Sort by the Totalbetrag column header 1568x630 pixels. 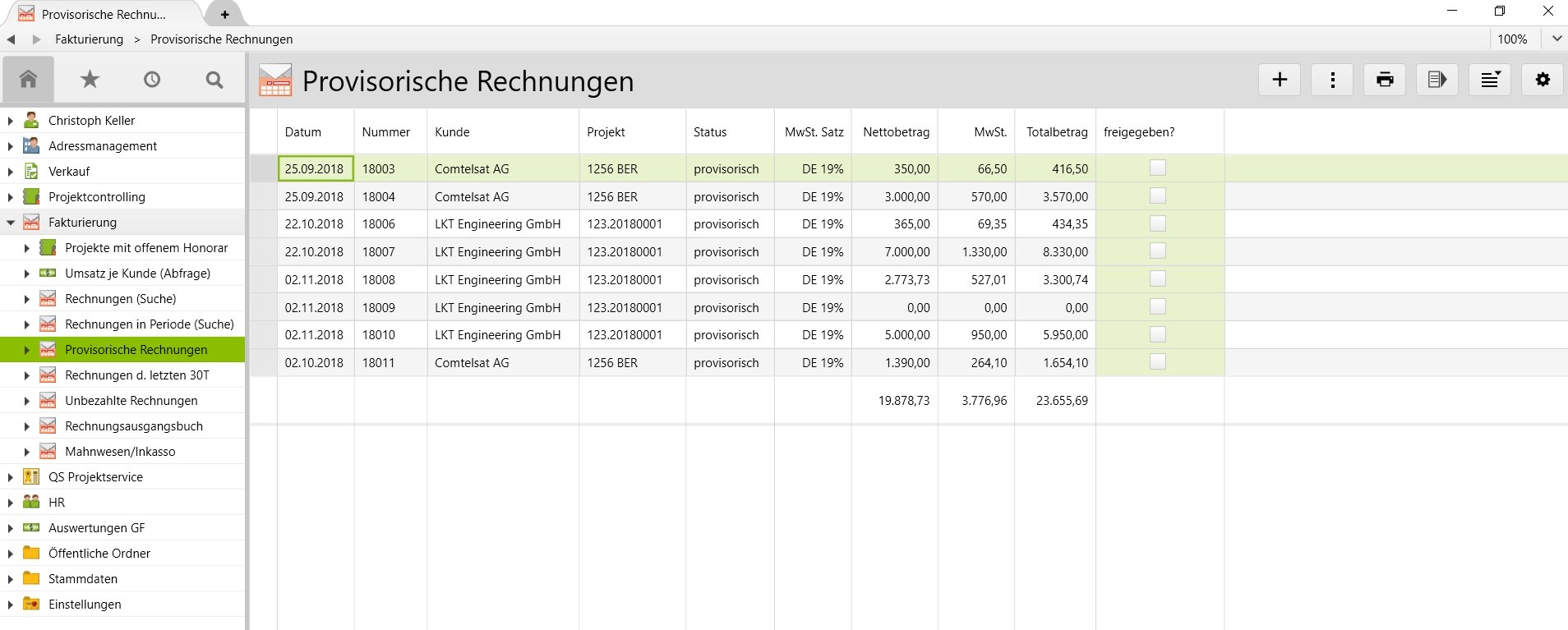point(1056,131)
